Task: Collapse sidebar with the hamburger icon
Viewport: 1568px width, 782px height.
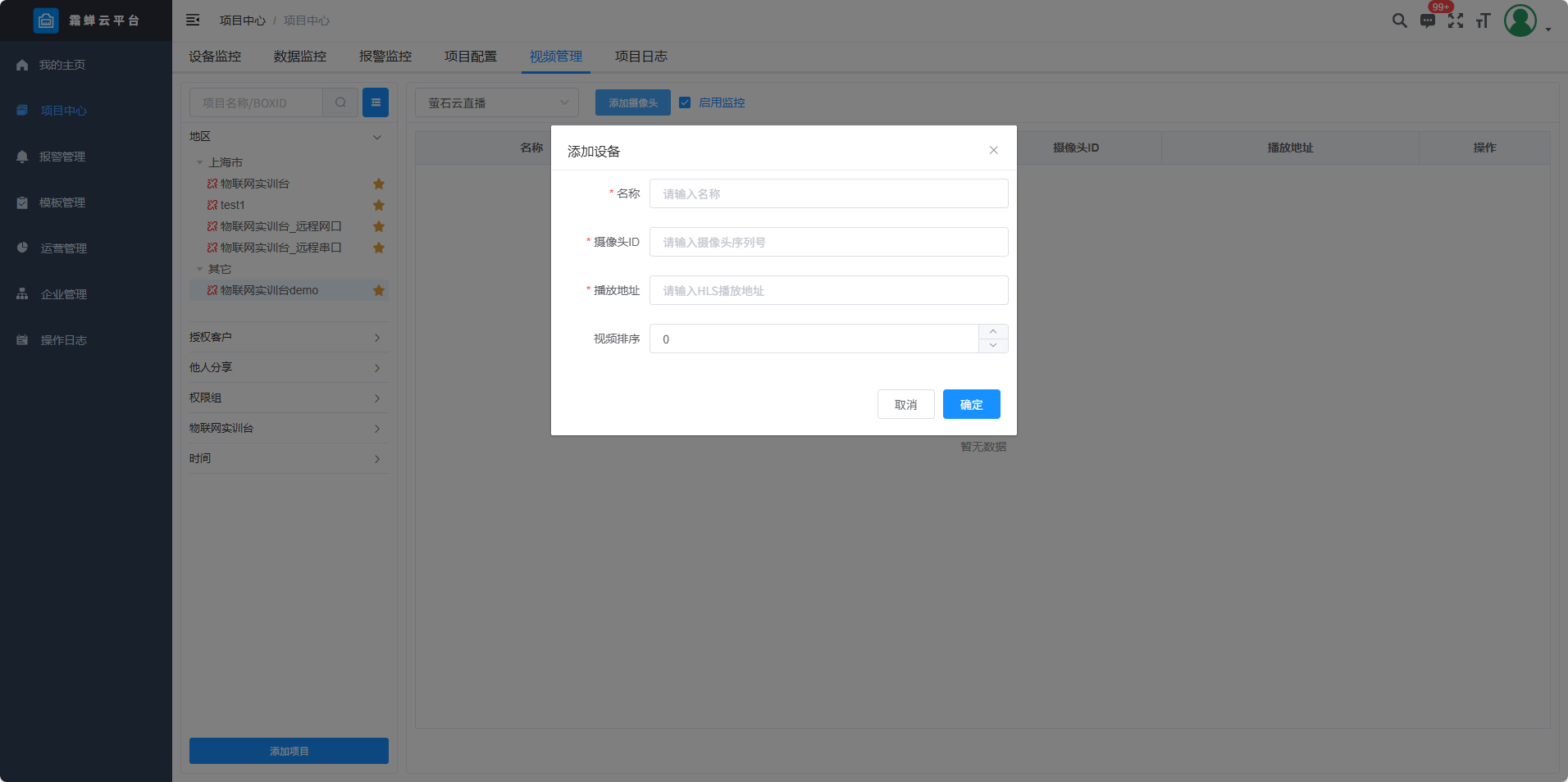Action: click(193, 20)
